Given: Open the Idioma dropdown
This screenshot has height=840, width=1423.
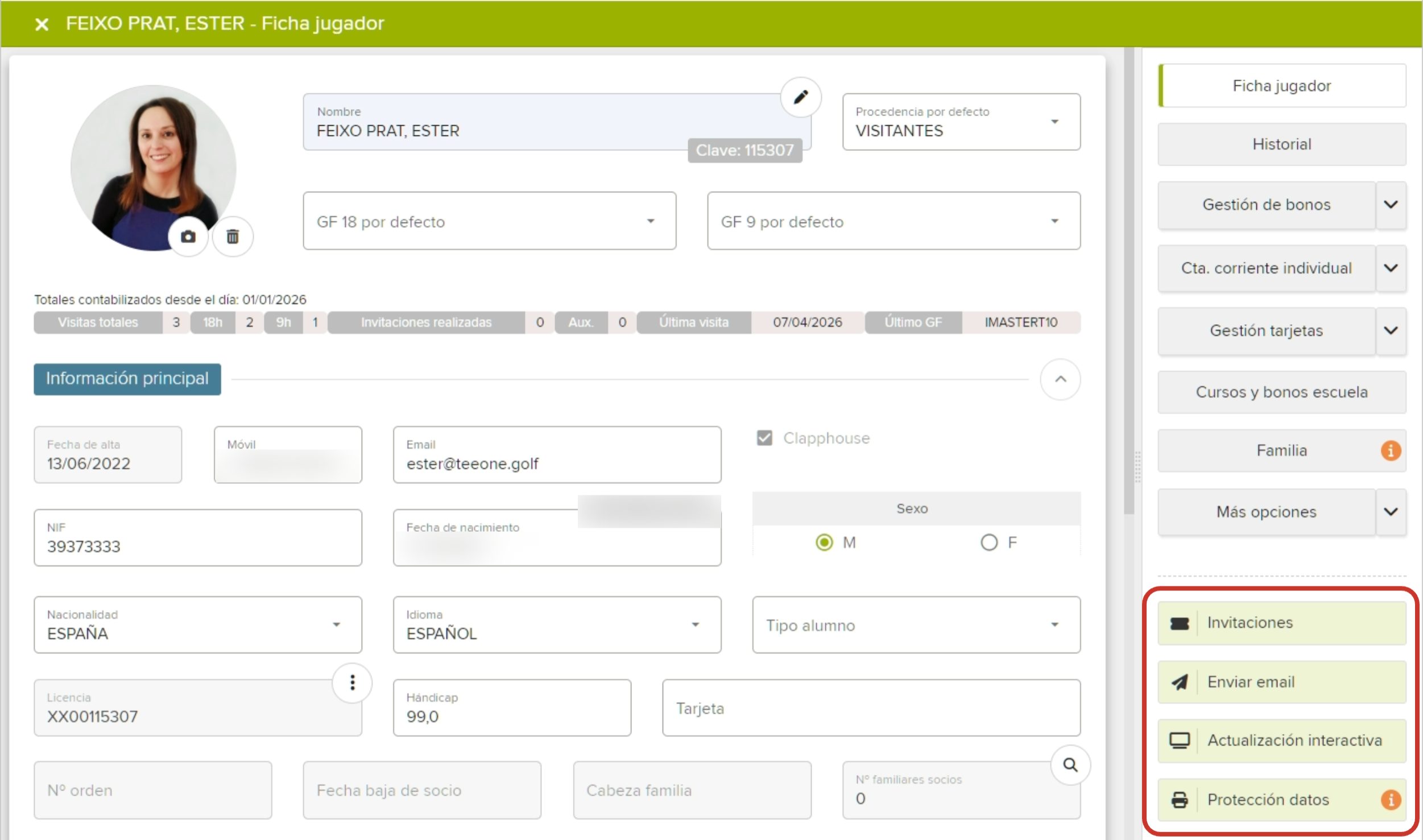Looking at the screenshot, I should coord(557,624).
